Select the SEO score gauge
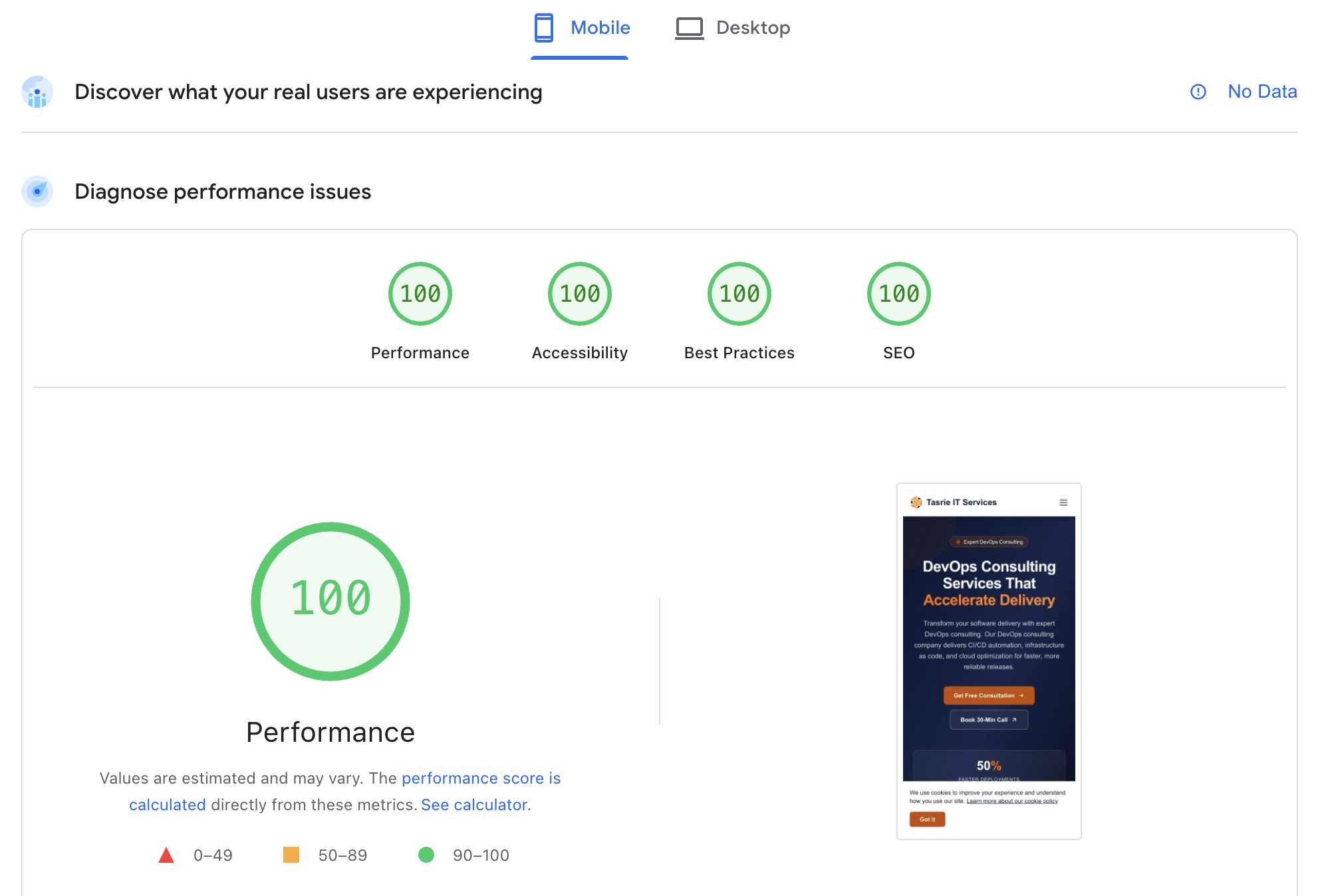This screenshot has height=896, width=1326. coord(898,293)
